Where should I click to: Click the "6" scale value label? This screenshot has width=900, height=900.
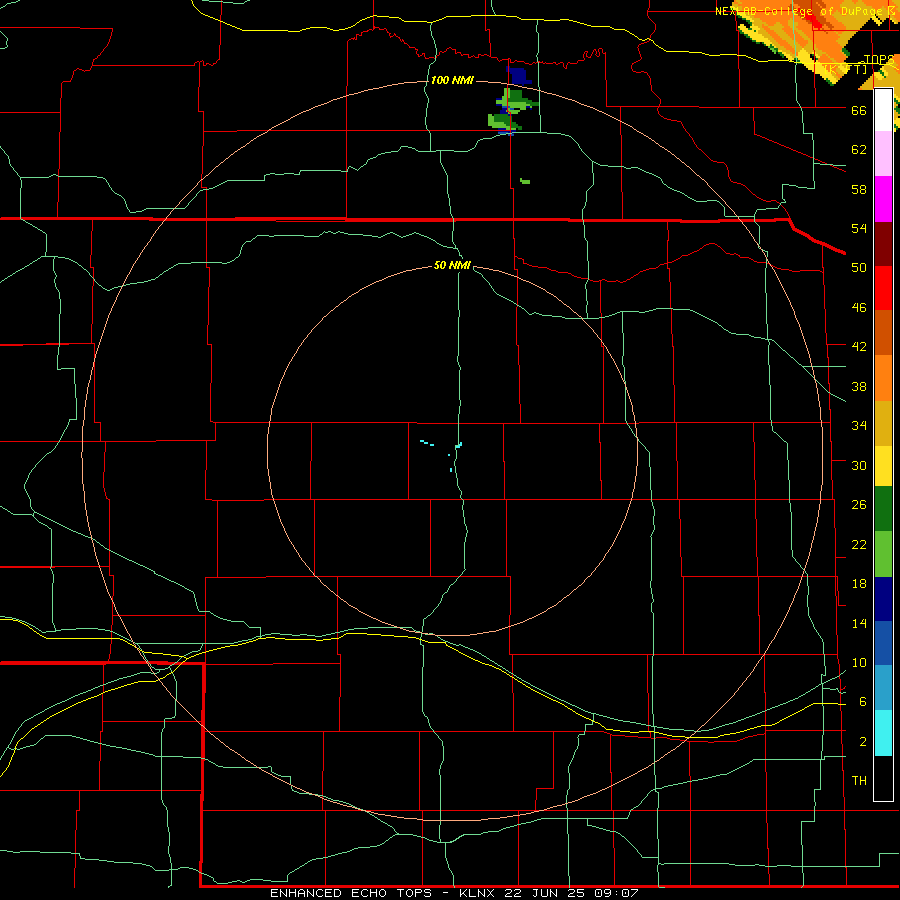(x=863, y=702)
